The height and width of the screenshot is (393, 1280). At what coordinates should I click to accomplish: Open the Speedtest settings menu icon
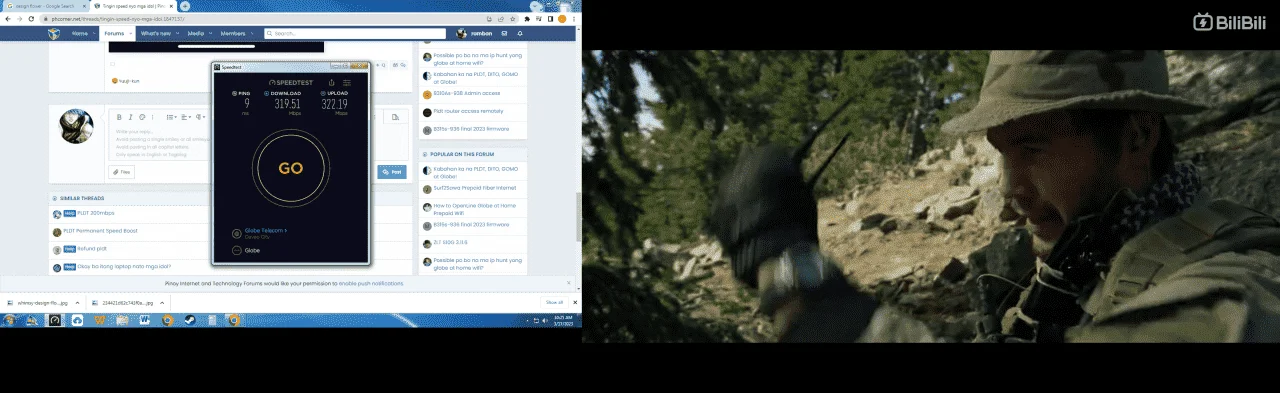tap(347, 82)
